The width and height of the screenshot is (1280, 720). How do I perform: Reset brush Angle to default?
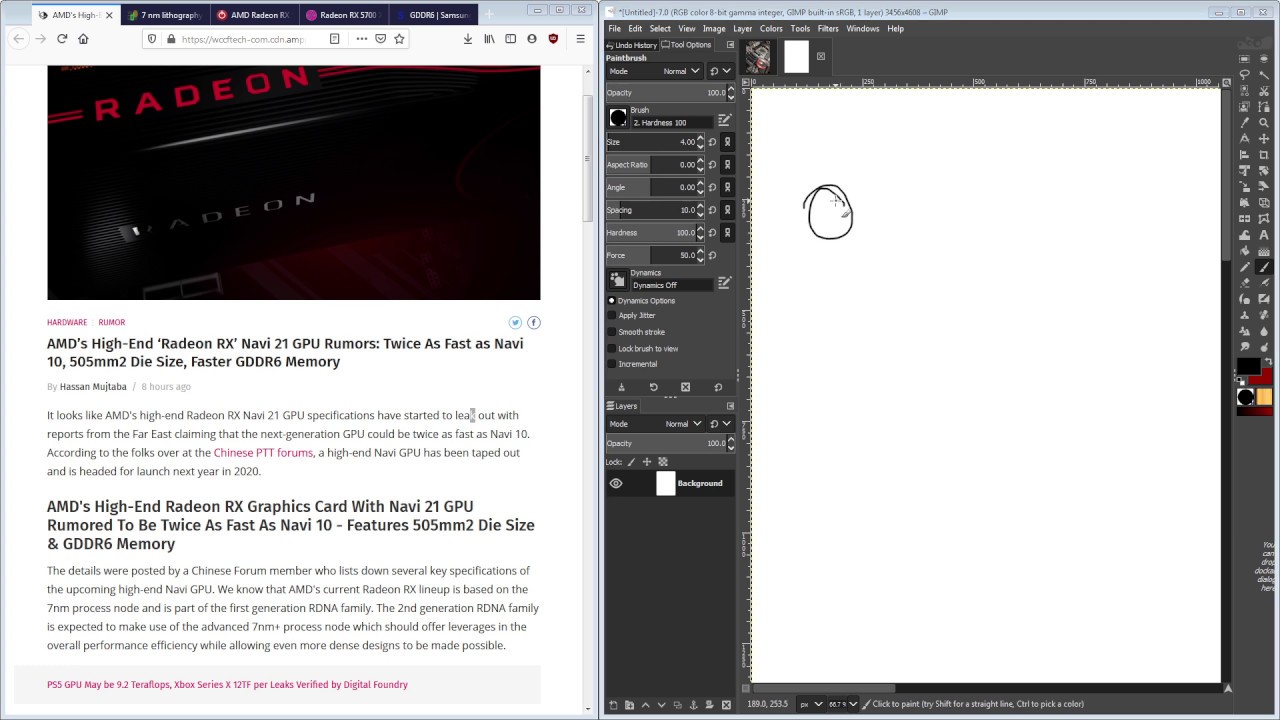(x=712, y=187)
